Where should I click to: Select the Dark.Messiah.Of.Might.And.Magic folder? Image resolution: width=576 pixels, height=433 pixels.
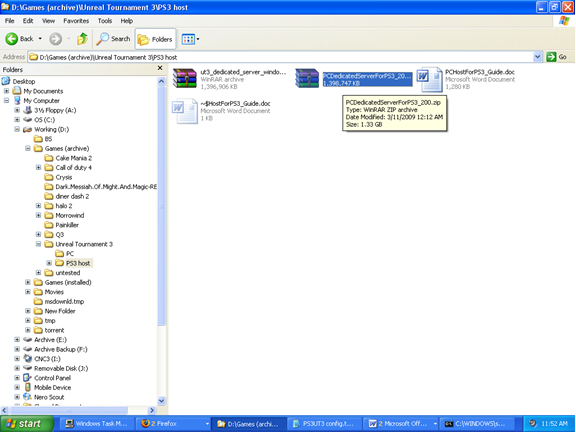click(x=106, y=187)
